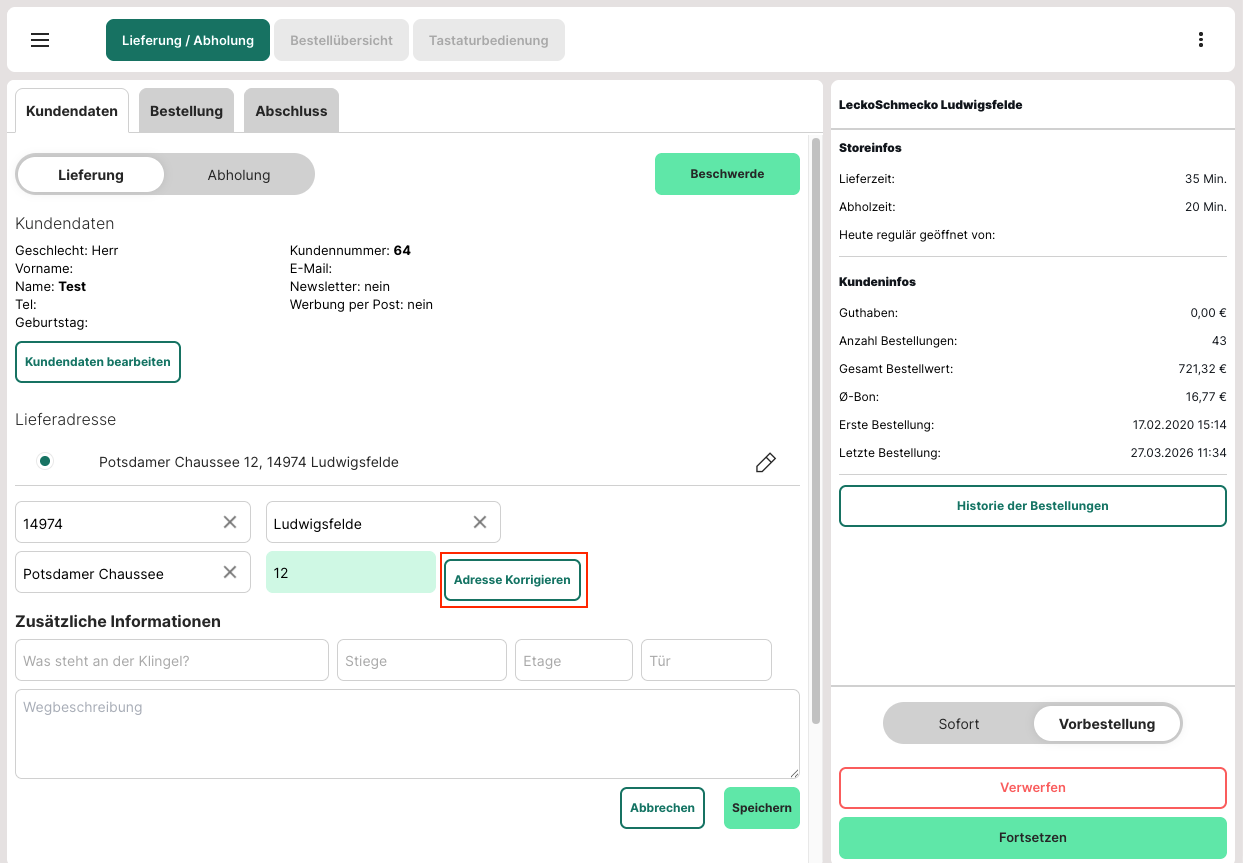Image resolution: width=1243 pixels, height=863 pixels.
Task: Open the Bestellübersicht view
Action: click(x=341, y=41)
